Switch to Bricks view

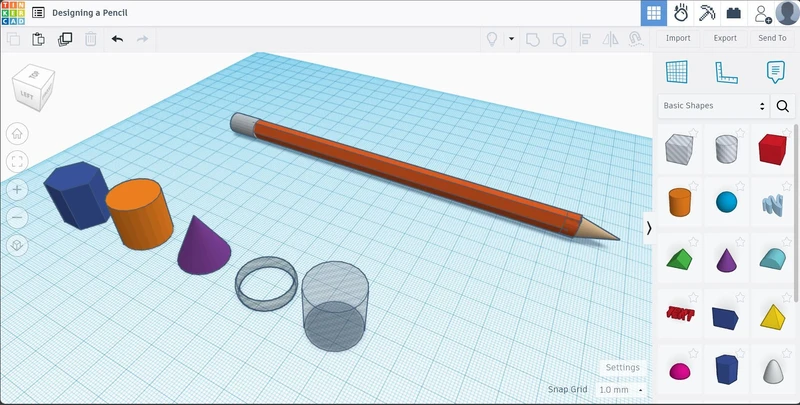pyautogui.click(x=734, y=13)
